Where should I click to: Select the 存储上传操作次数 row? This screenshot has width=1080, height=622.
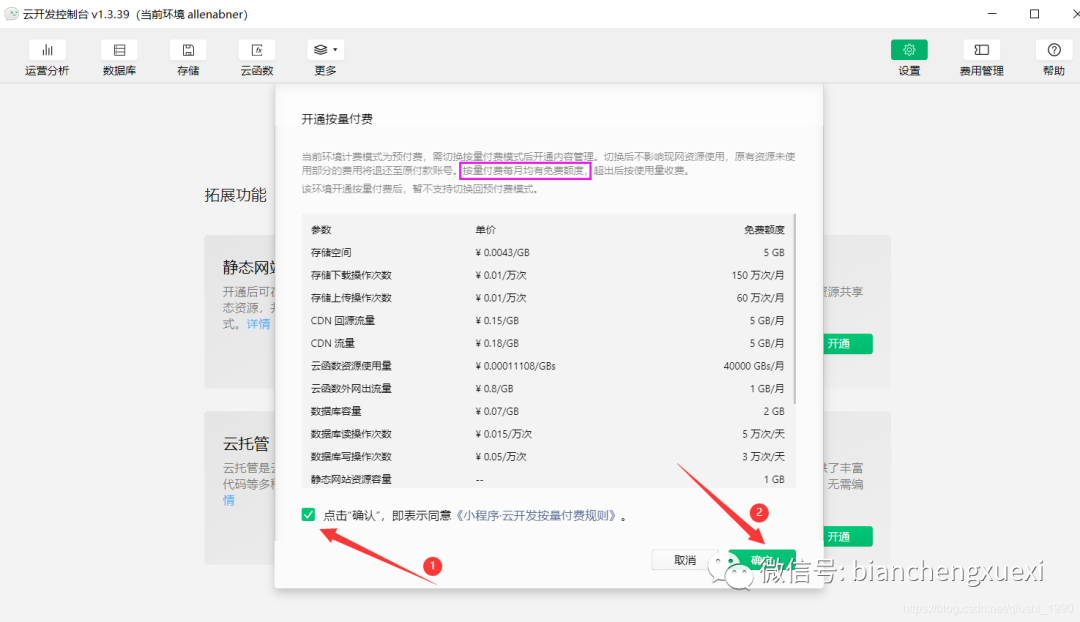click(x=548, y=298)
